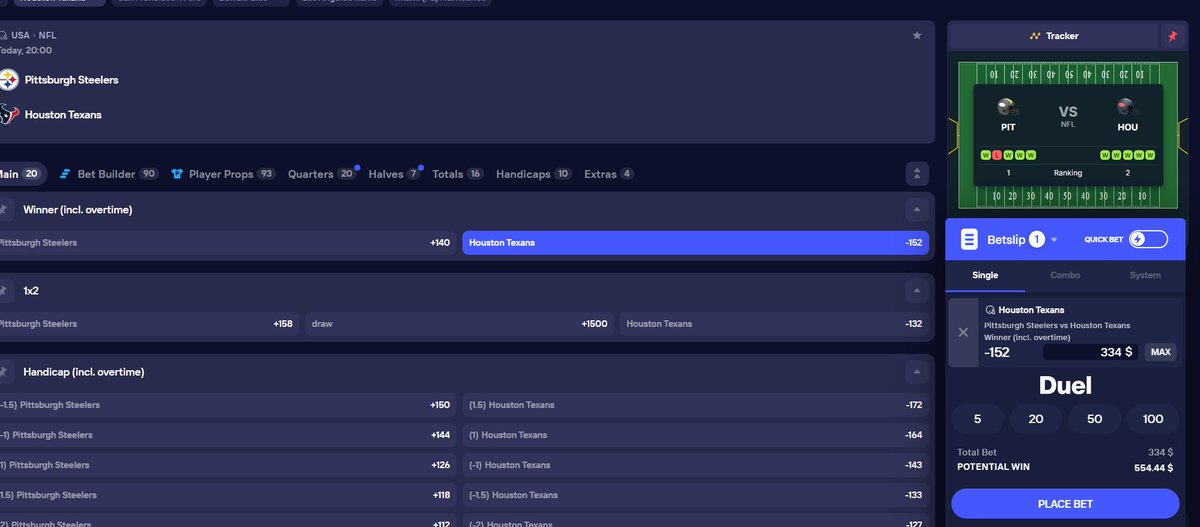Click the Player Props shirt icon

click(x=177, y=174)
